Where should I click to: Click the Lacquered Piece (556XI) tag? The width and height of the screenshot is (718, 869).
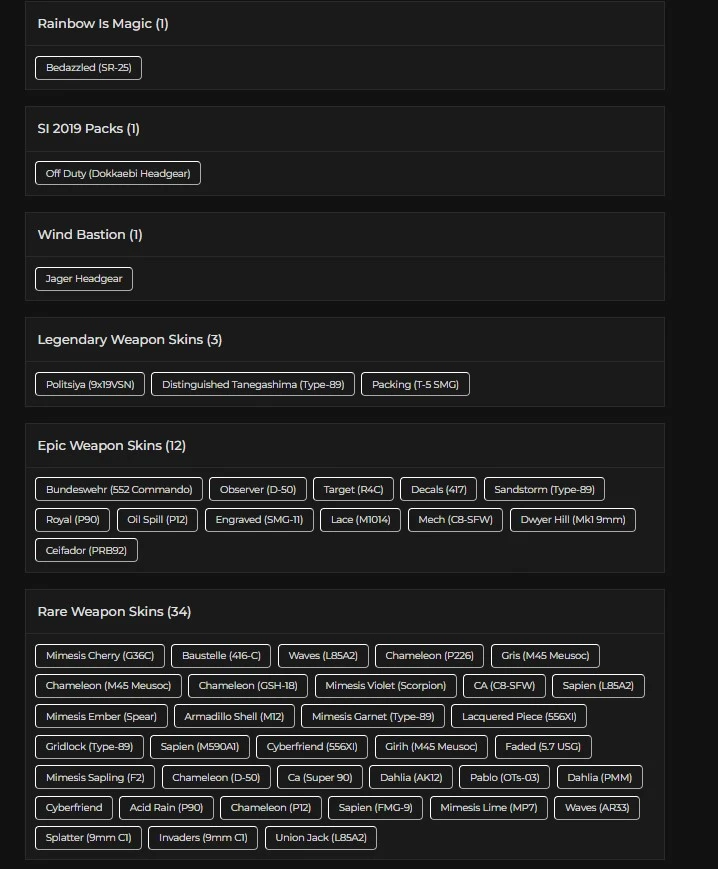(x=519, y=716)
